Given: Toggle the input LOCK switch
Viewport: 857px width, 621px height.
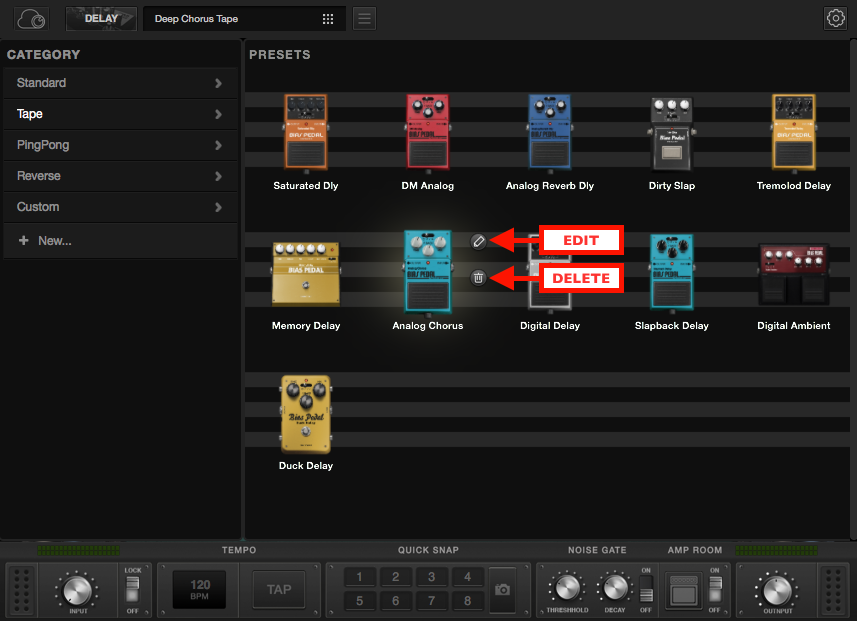Looking at the screenshot, I should pos(133,589).
